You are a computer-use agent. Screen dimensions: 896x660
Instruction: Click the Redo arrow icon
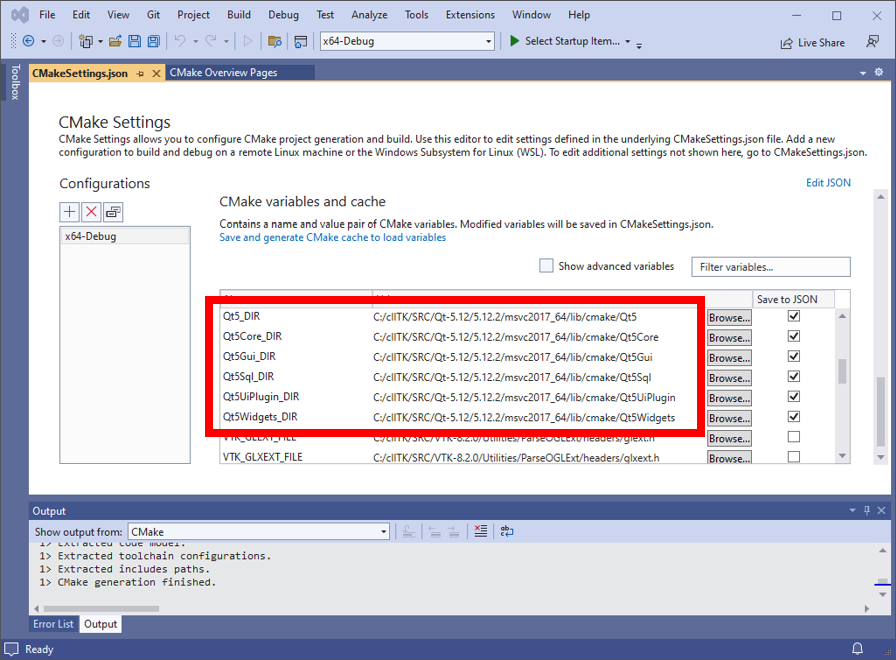point(211,41)
